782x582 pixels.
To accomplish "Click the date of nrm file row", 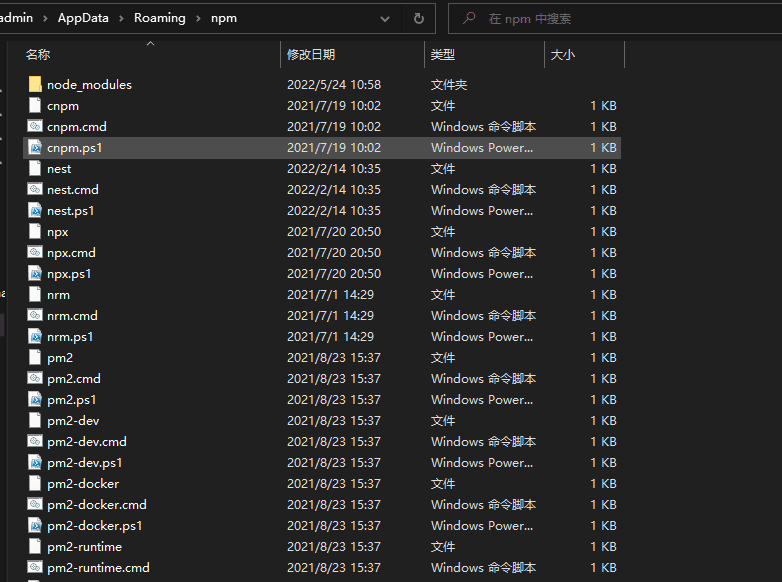I will (330, 295).
